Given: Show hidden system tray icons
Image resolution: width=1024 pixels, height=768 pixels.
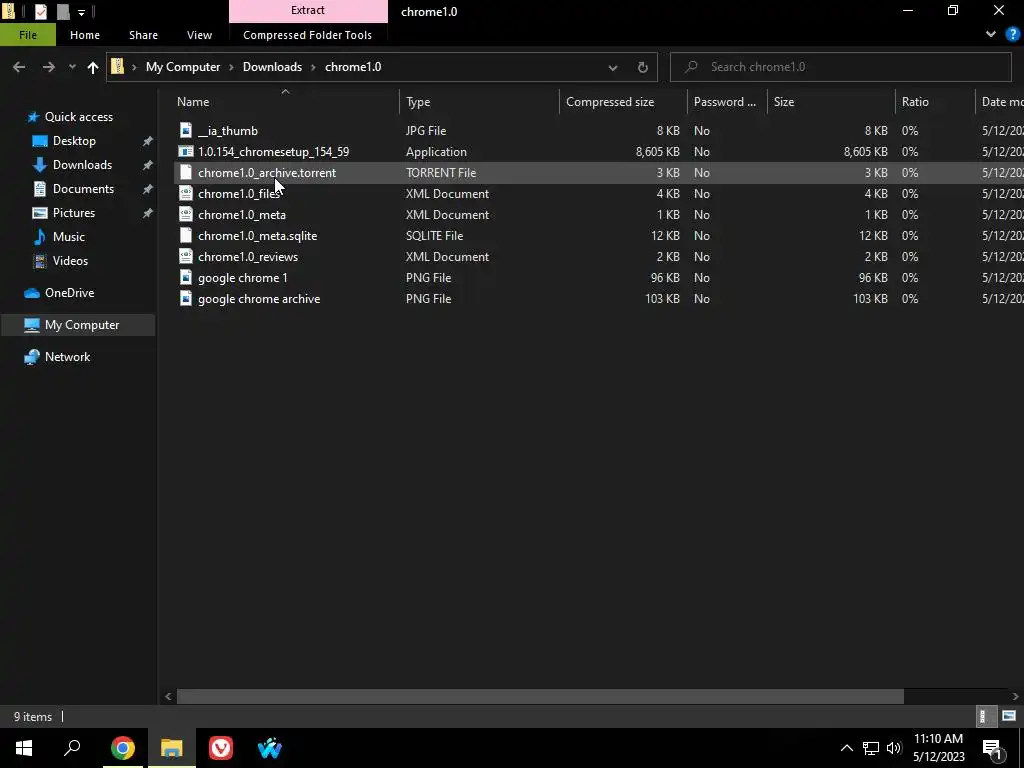Looking at the screenshot, I should (846, 748).
